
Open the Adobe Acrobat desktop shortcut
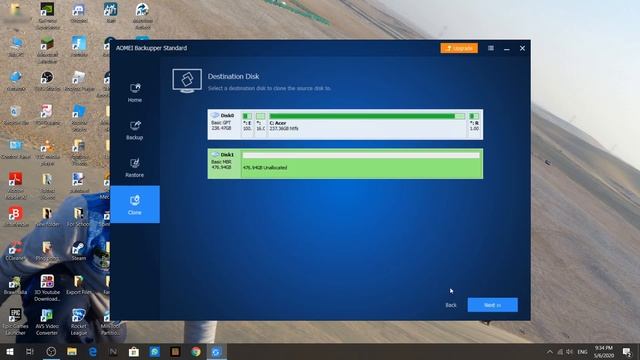(16, 185)
